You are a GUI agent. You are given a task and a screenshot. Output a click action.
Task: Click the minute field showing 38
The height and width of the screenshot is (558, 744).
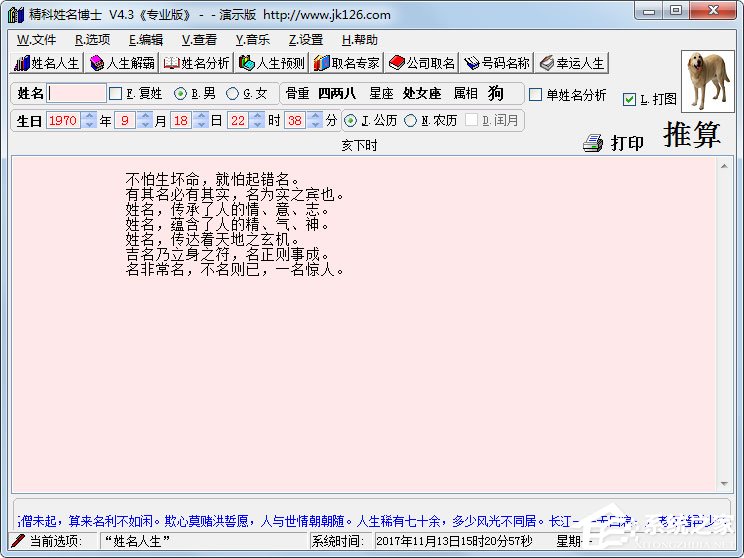pos(295,121)
